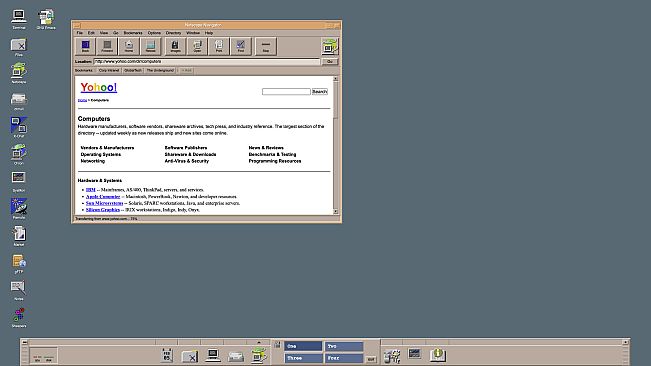Click the Notes desktop icon
Viewport: 651px width, 366px height.
click(x=19, y=289)
